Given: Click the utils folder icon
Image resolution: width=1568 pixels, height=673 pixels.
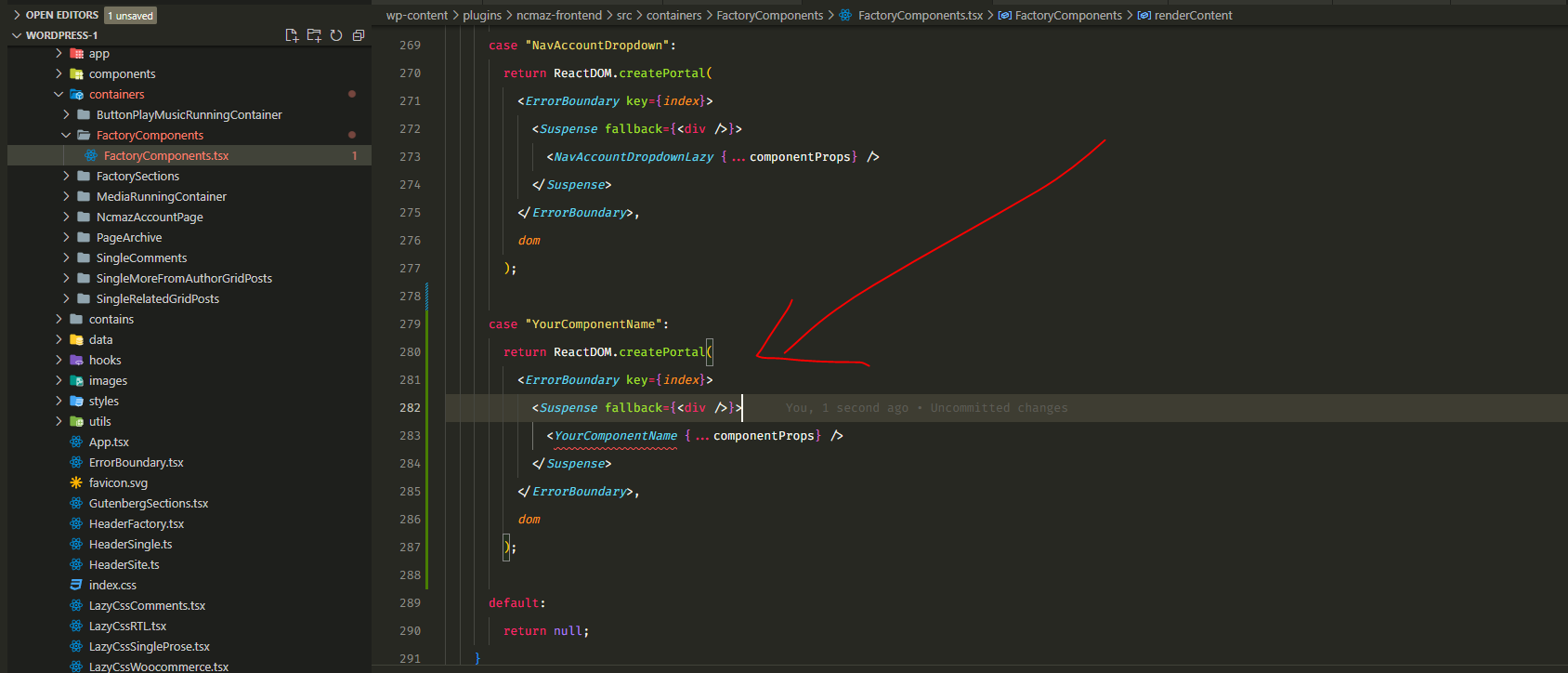Looking at the screenshot, I should 76,422.
